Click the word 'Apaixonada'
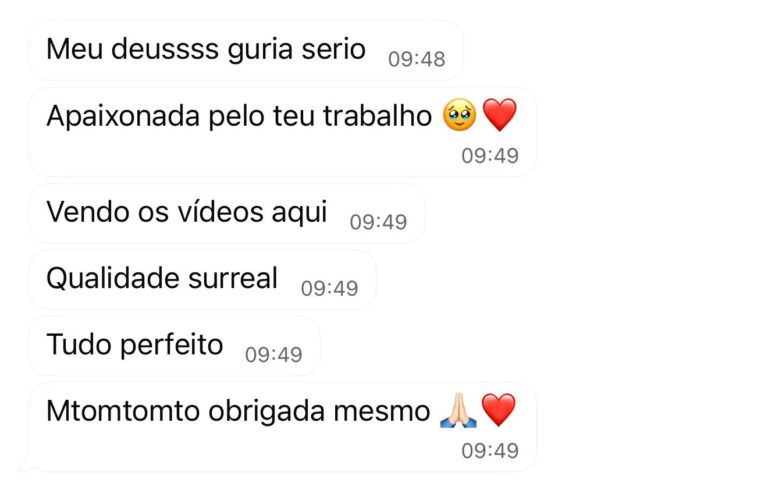 (x=123, y=117)
